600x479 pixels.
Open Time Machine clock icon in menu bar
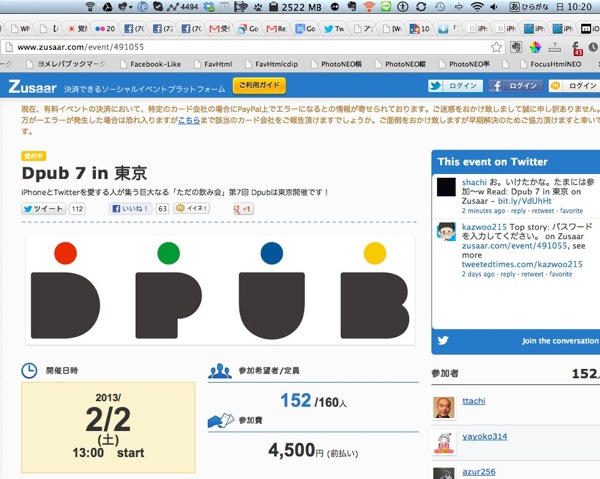click(x=440, y=7)
